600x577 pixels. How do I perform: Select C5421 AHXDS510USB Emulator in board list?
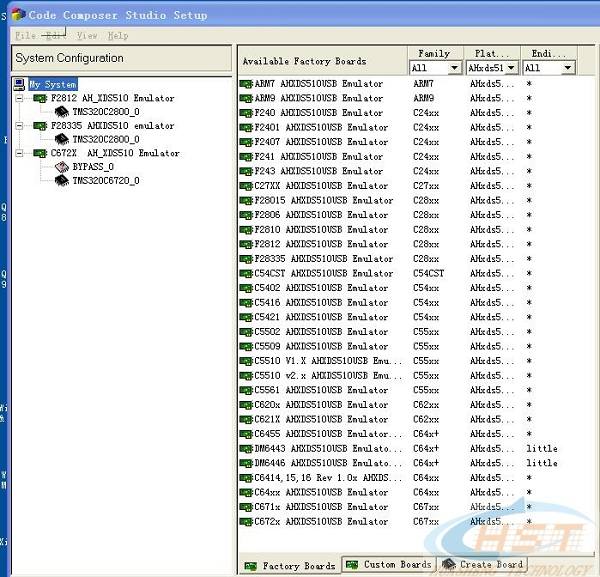coord(321,317)
